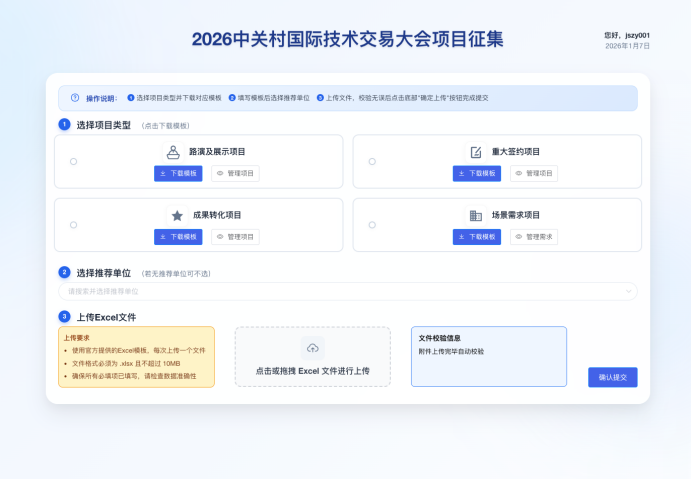Viewport: 691px width, 480px height.
Task: Select the 成果转化项目 radio button
Action: (x=74, y=225)
